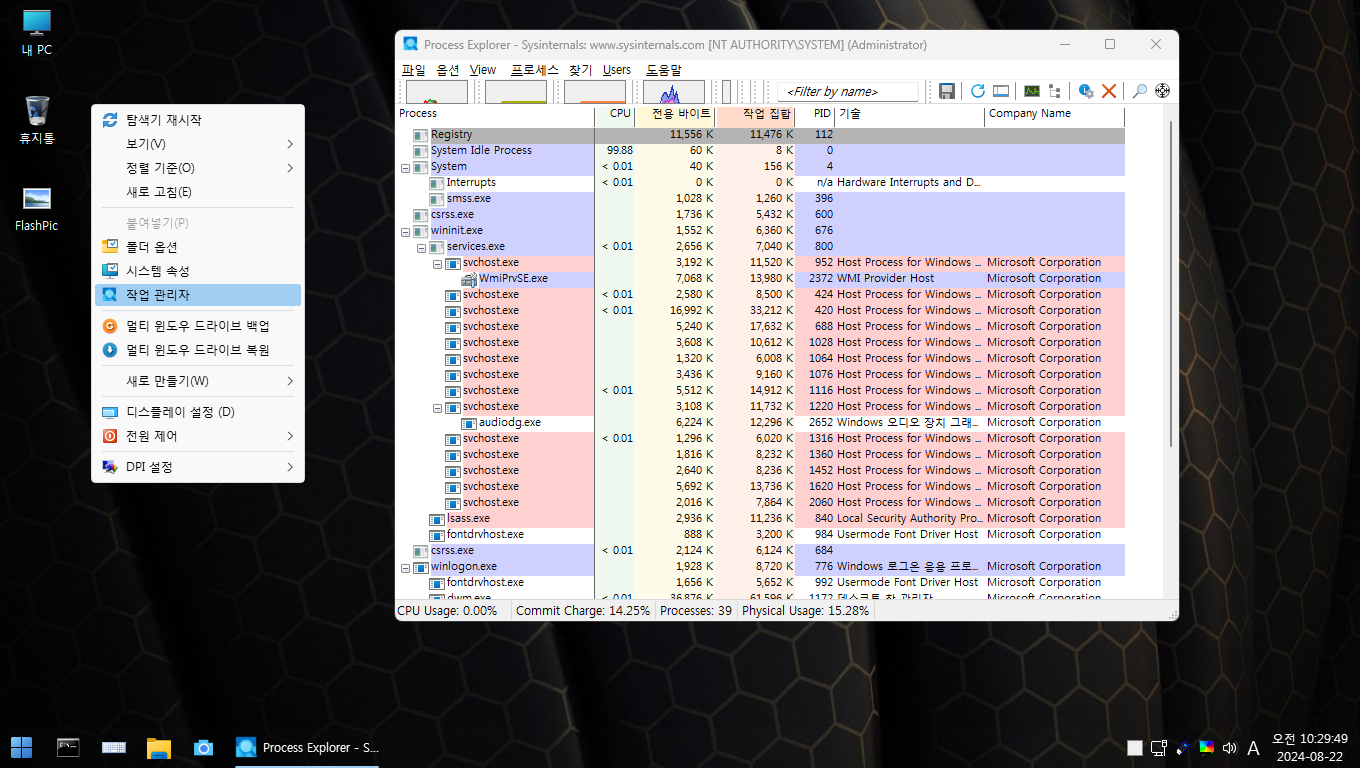Choose 탐색기 재시작 in context menu
The height and width of the screenshot is (768, 1360).
coord(198,120)
